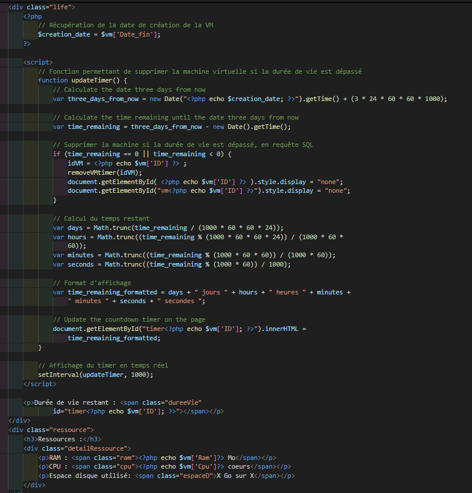472x493 pixels.
Task: Click the 'var minutes = Math.trunc' line
Action: click(194, 255)
